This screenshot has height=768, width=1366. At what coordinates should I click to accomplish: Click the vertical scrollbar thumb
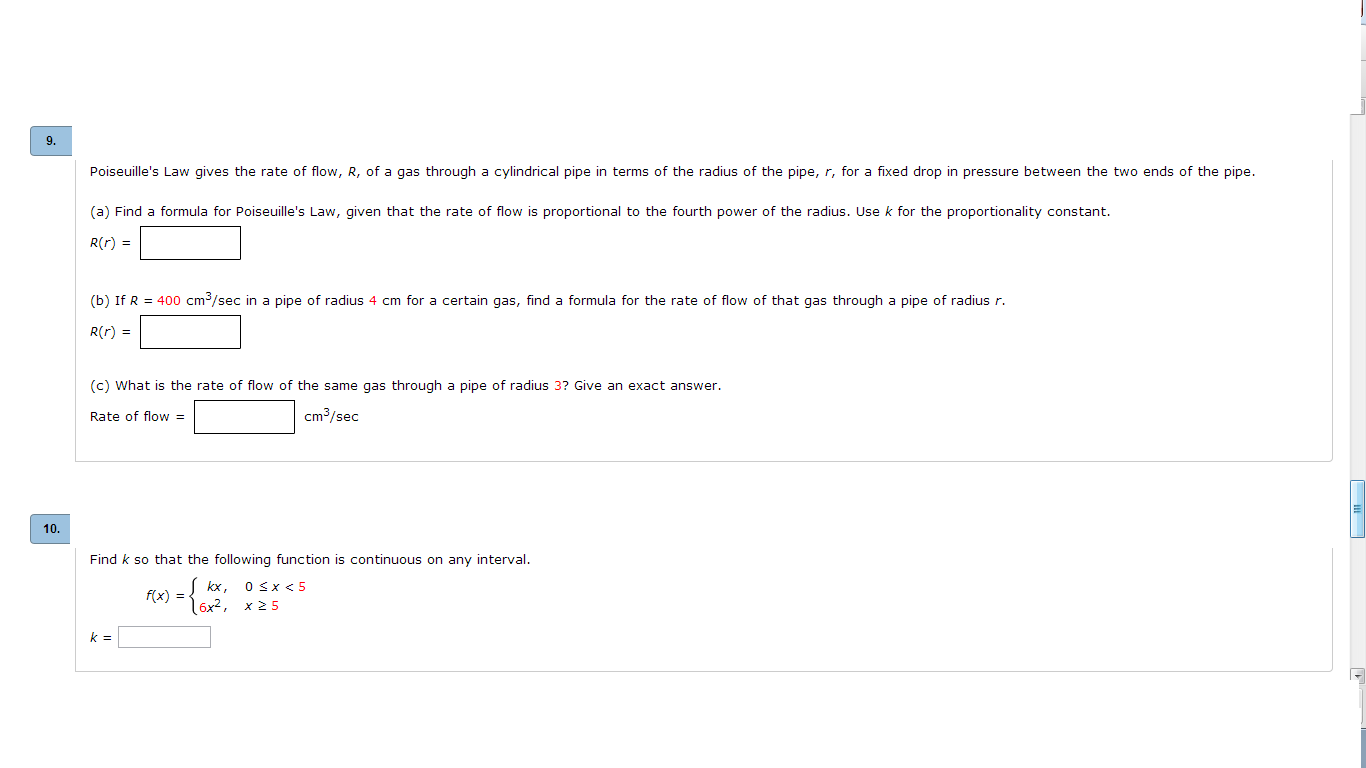click(1357, 509)
